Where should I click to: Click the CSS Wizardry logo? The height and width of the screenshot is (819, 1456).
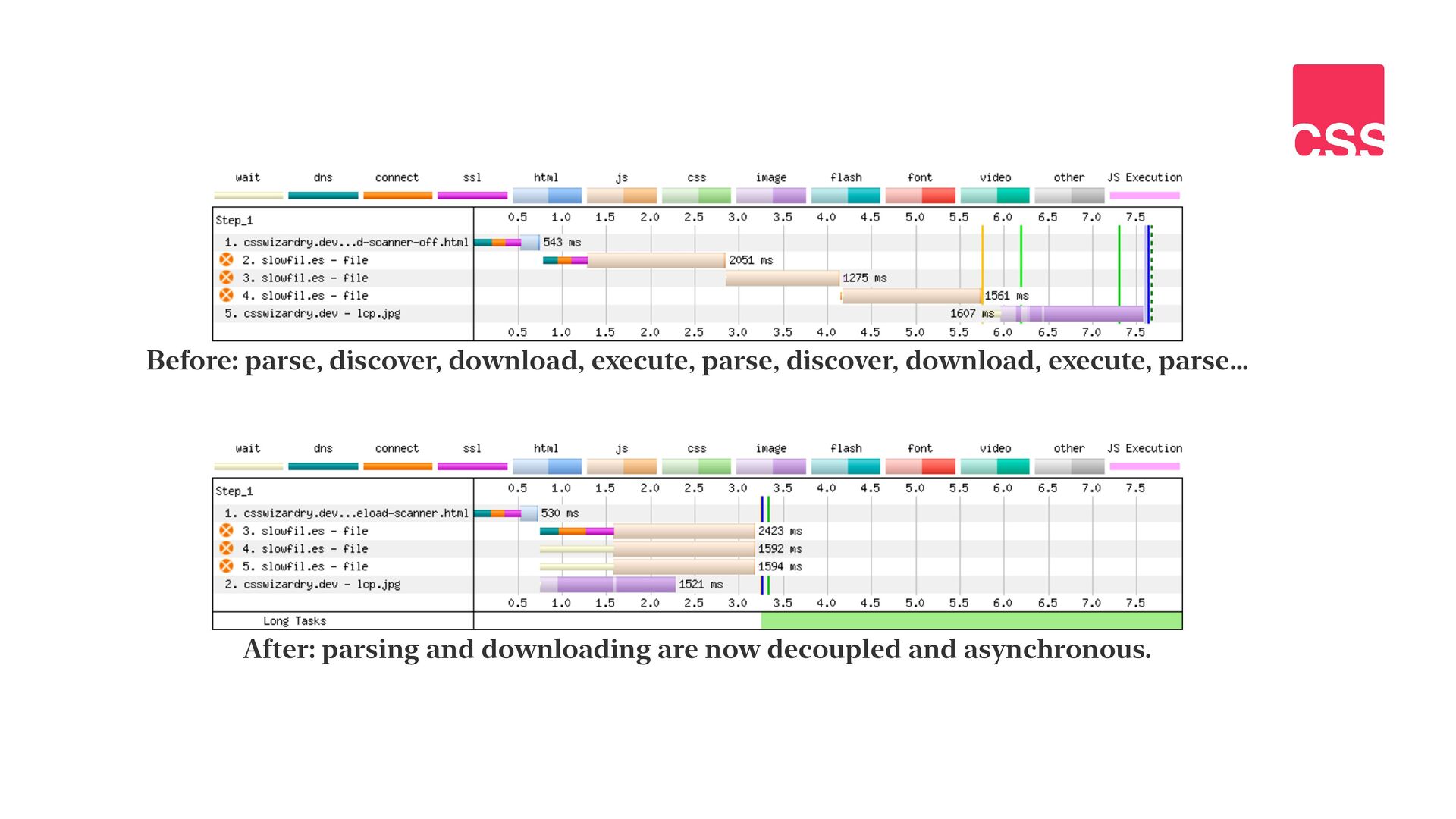point(1338,110)
